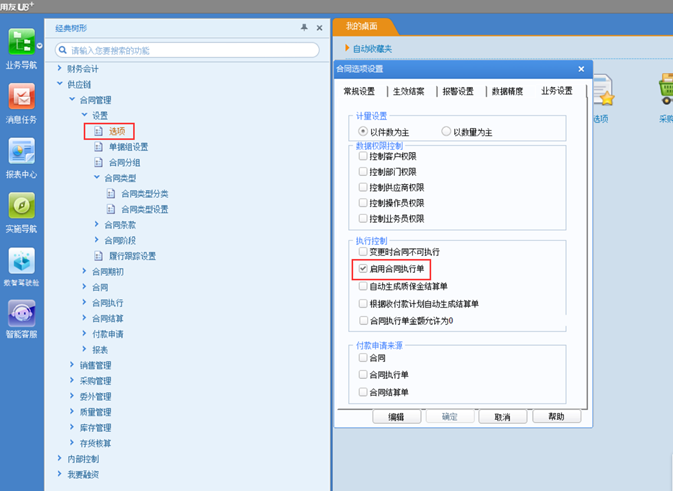Switch to the 生效结案 tab
This screenshot has width=673, height=491.
pos(408,91)
